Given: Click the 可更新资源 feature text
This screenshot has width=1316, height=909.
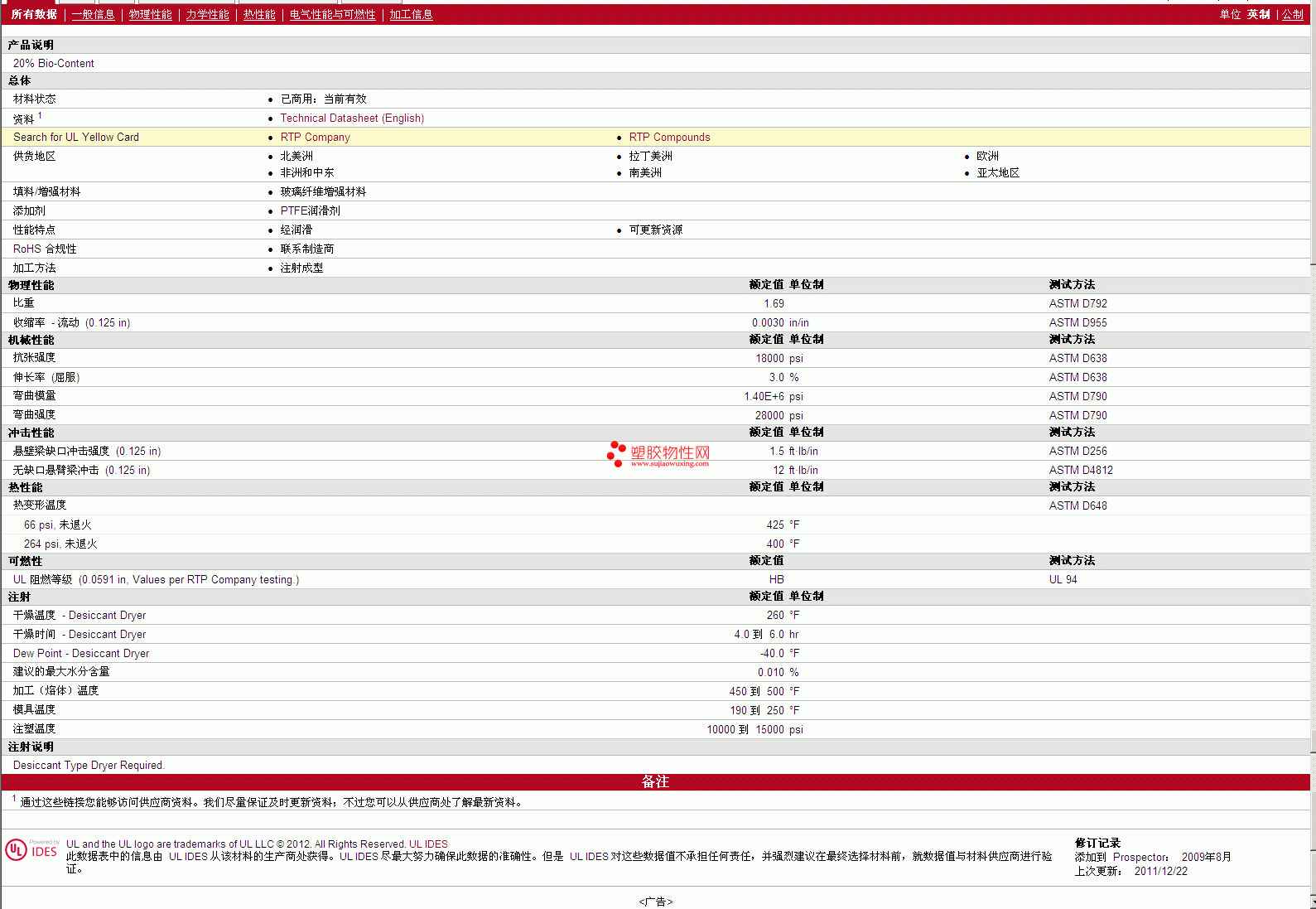Looking at the screenshot, I should [x=656, y=230].
